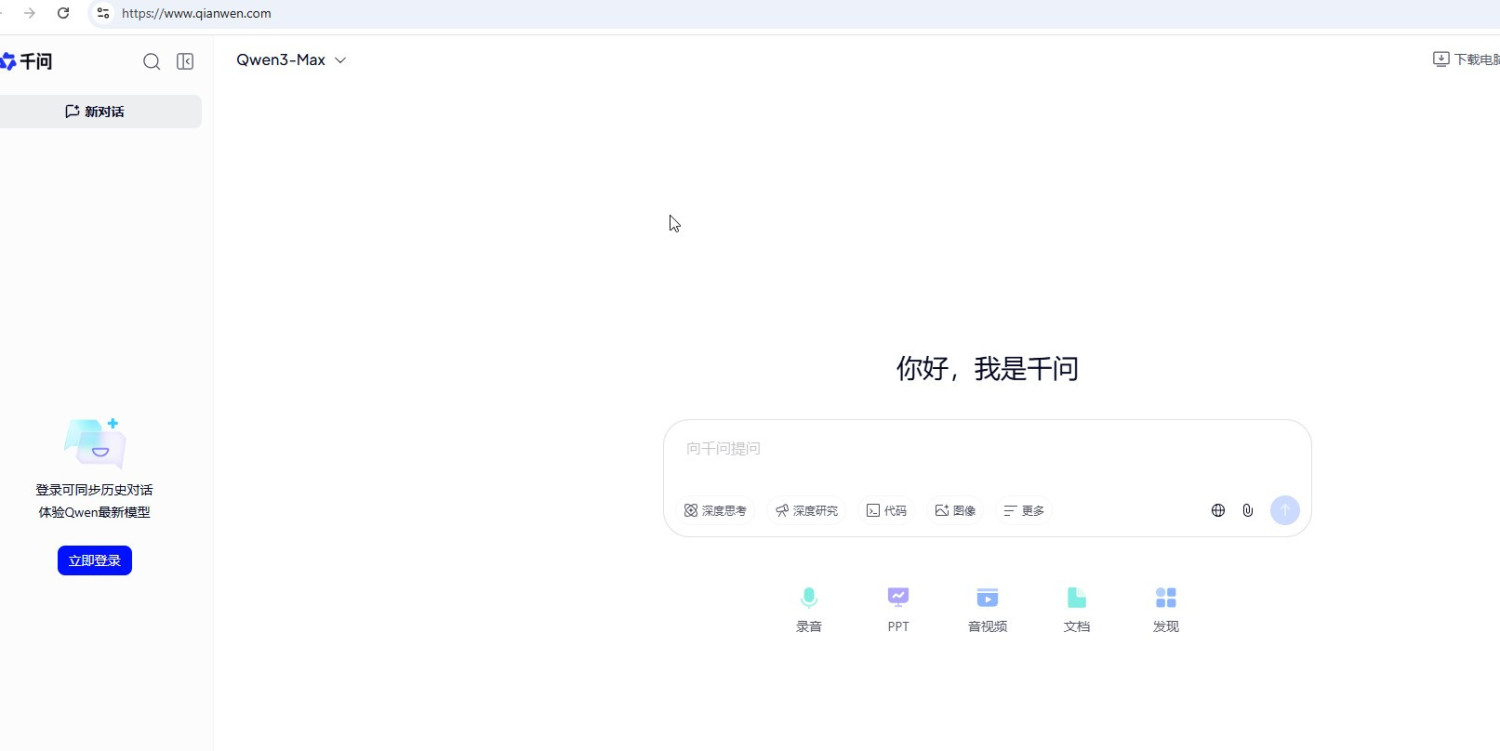Toggle 深度思考 deep thinking mode
This screenshot has height=751, width=1500.
tap(715, 511)
